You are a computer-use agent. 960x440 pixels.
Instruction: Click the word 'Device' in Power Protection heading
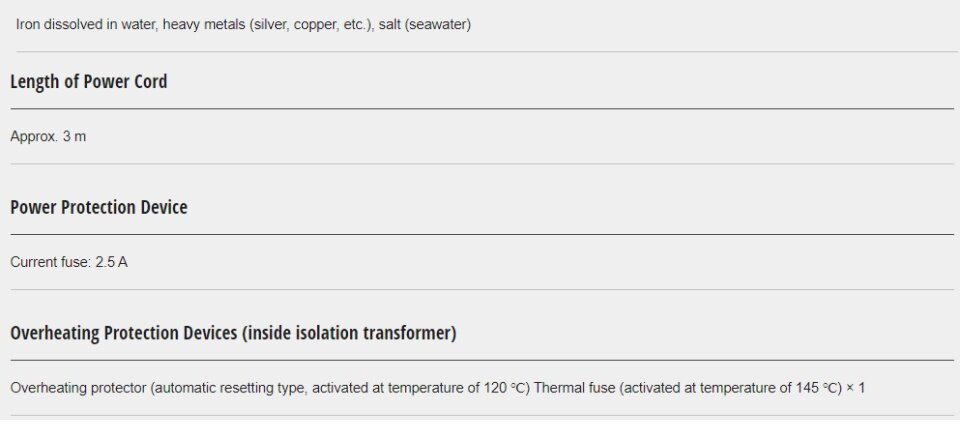point(161,208)
